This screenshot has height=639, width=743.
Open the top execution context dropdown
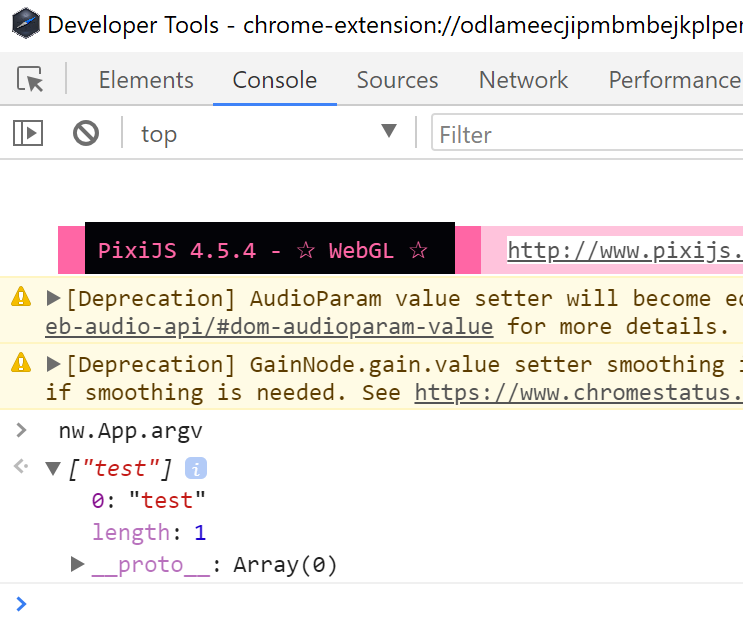(x=268, y=134)
